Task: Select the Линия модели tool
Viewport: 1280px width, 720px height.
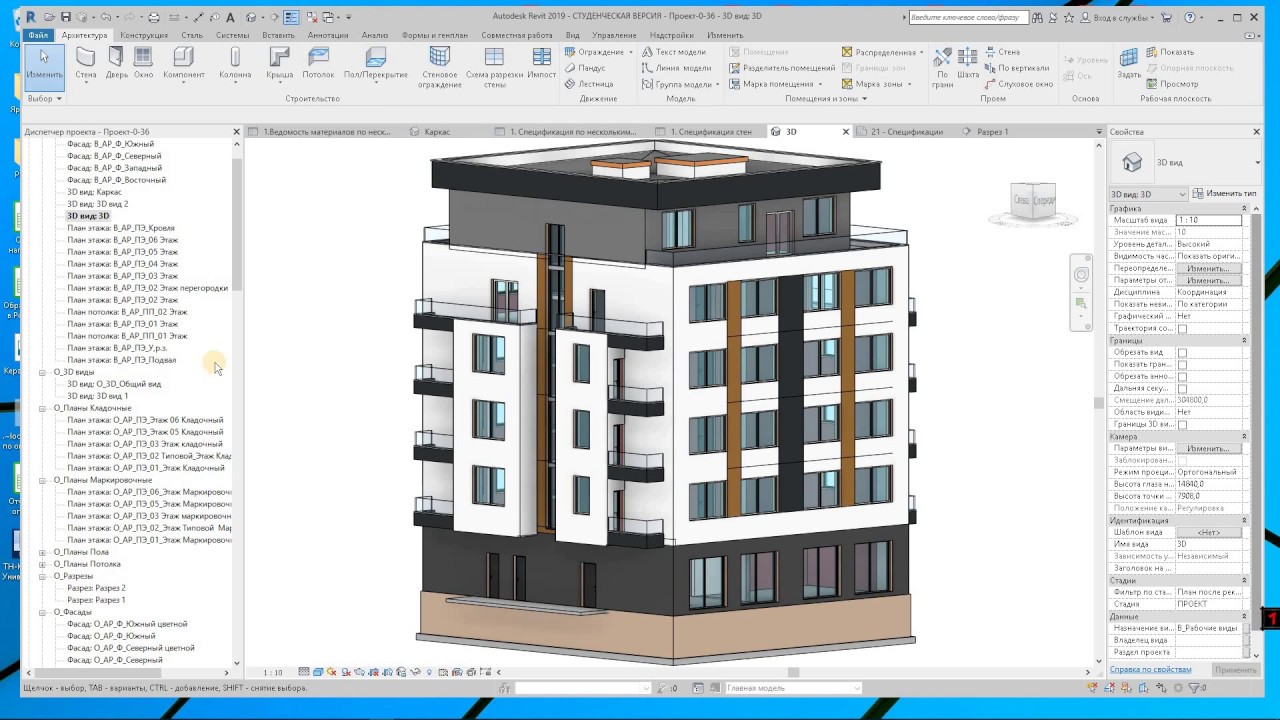Action: coord(676,68)
